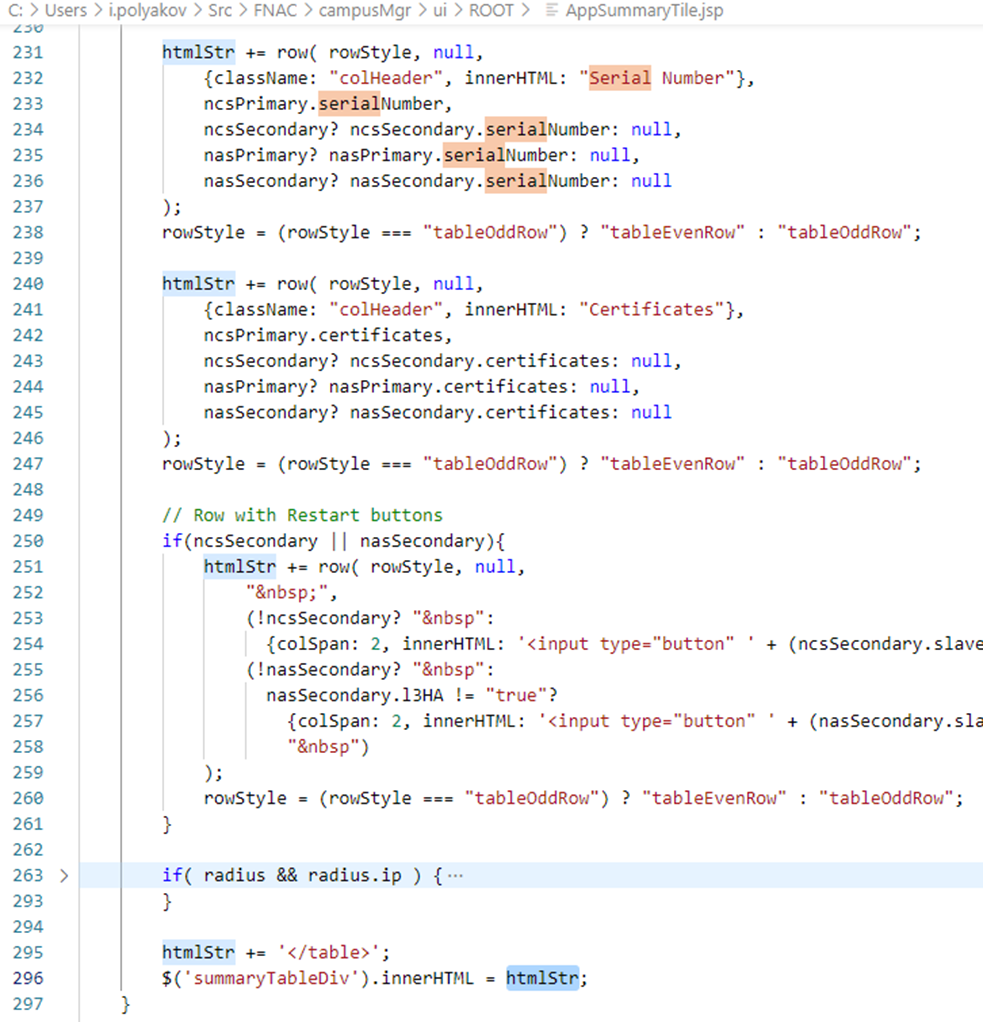Open the ROOT breadcrumb segment
Image resolution: width=983 pixels, height=1022 pixels.
(x=492, y=10)
